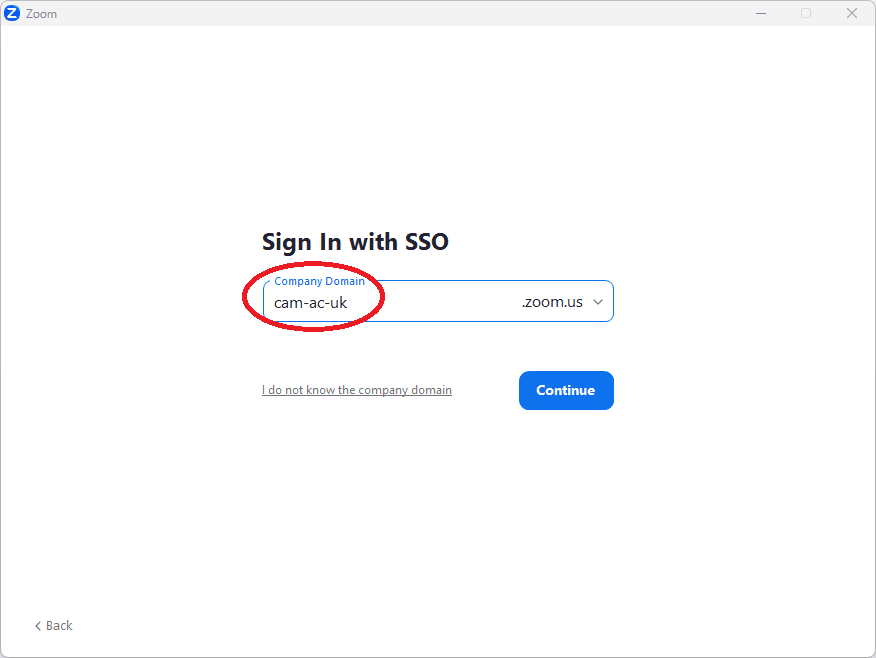Click the greyed-out maximize window icon
The image size is (876, 658).
coord(806,13)
